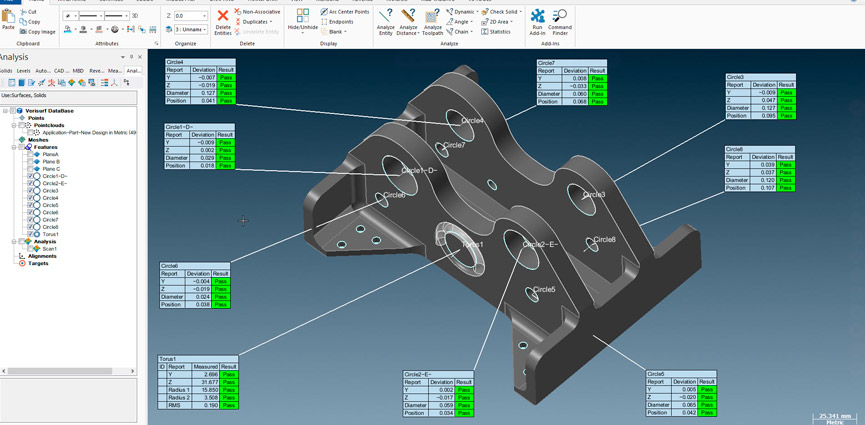Image resolution: width=865 pixels, height=425 pixels.
Task: Click the Paste icon in Clipboard
Action: [8, 18]
